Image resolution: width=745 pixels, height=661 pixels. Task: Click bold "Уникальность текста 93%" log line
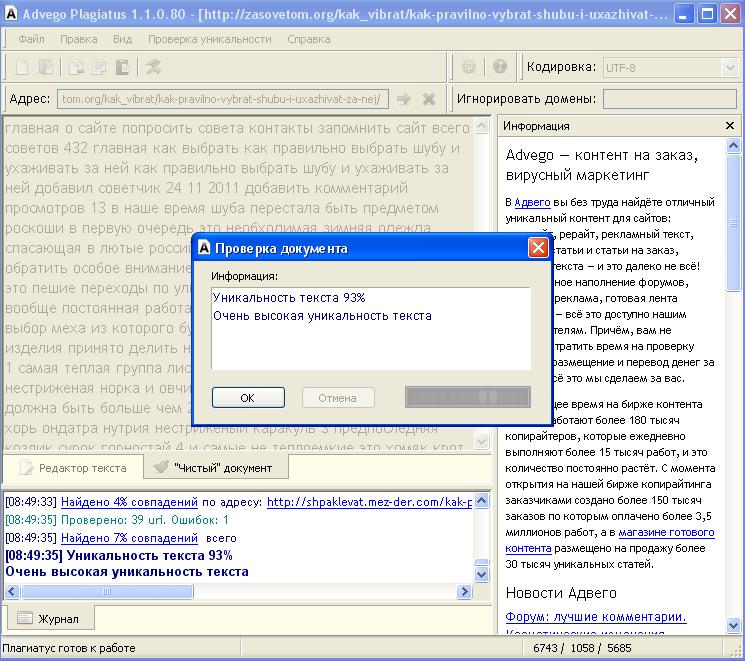(150, 555)
